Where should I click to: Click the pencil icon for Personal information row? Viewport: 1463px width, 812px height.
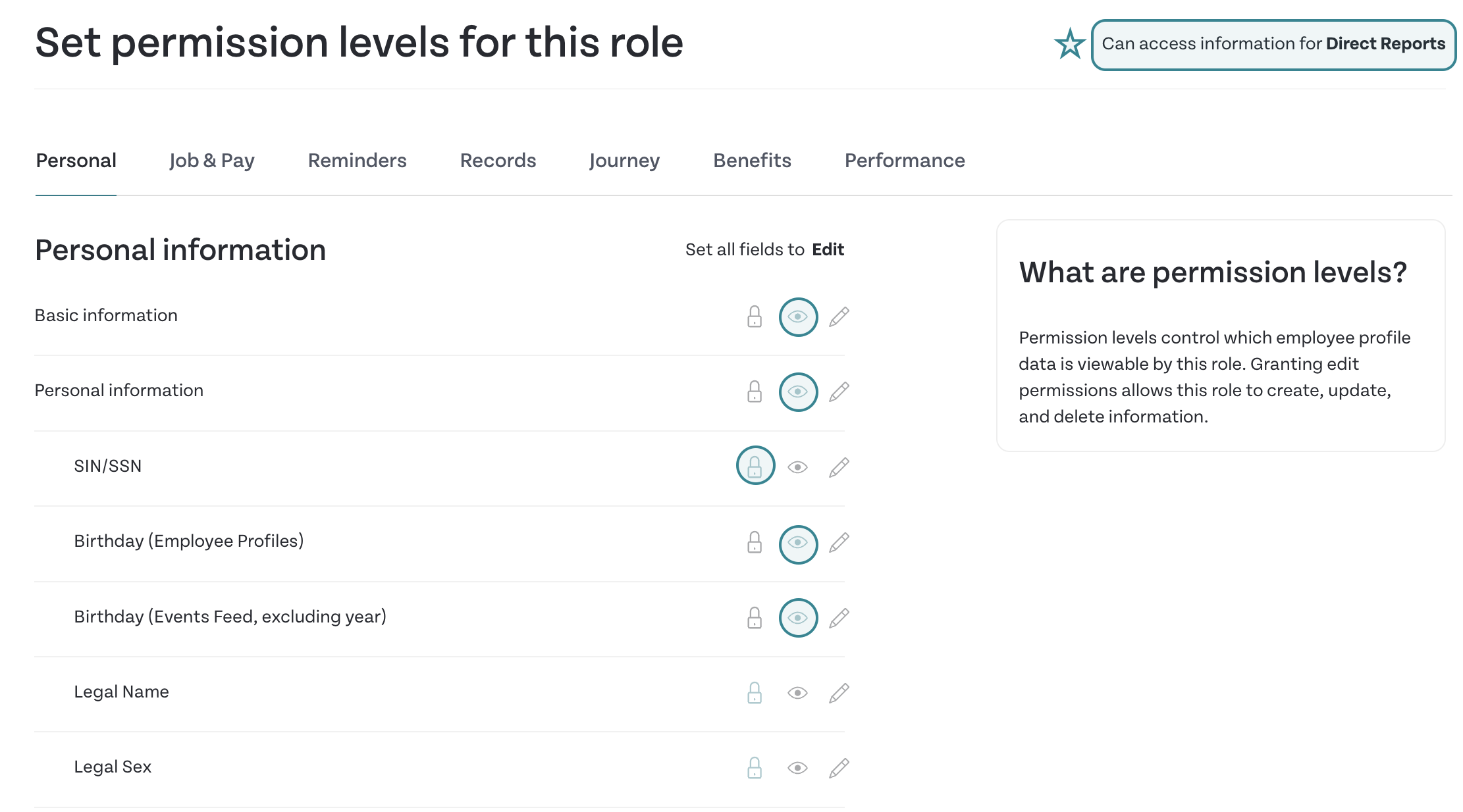839,392
